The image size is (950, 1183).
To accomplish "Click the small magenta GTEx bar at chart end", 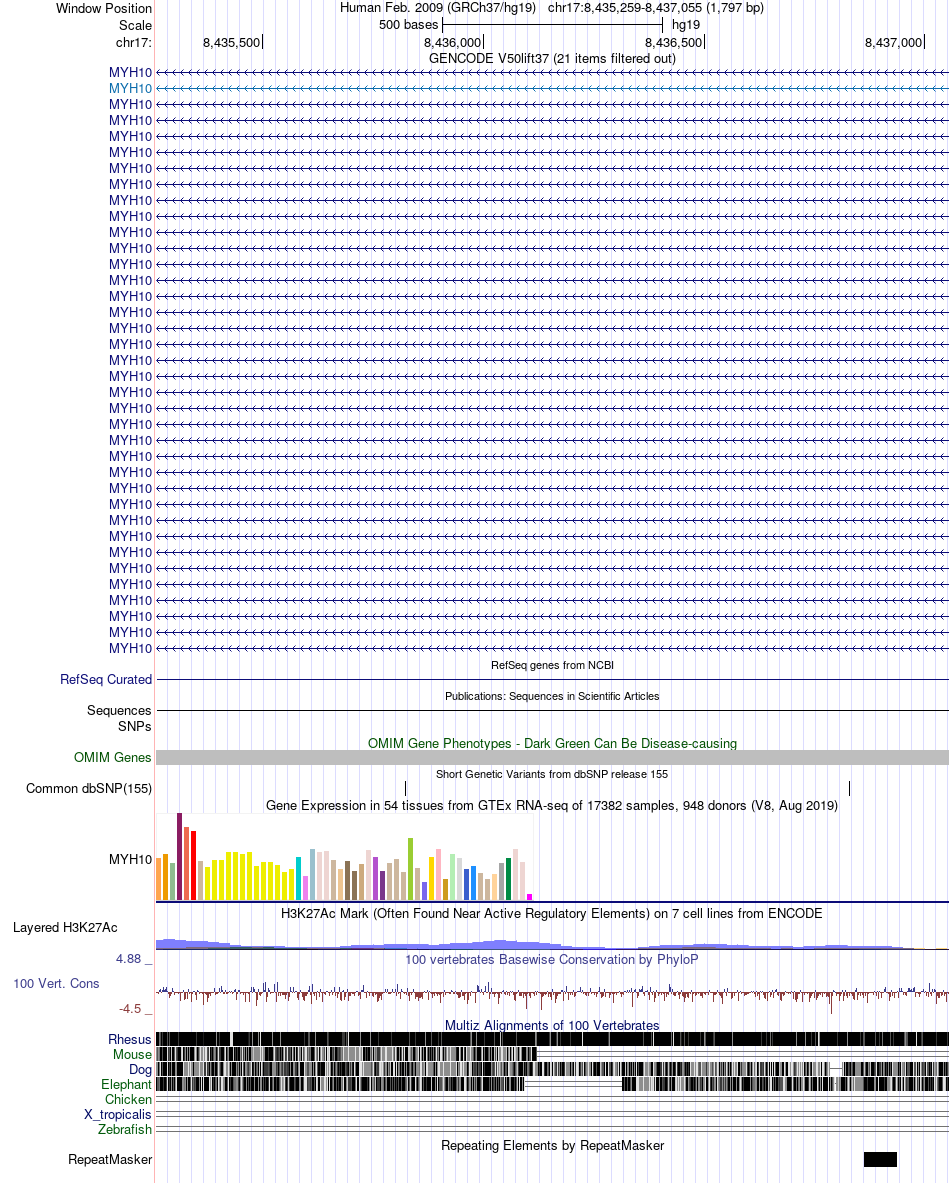I will 530,897.
